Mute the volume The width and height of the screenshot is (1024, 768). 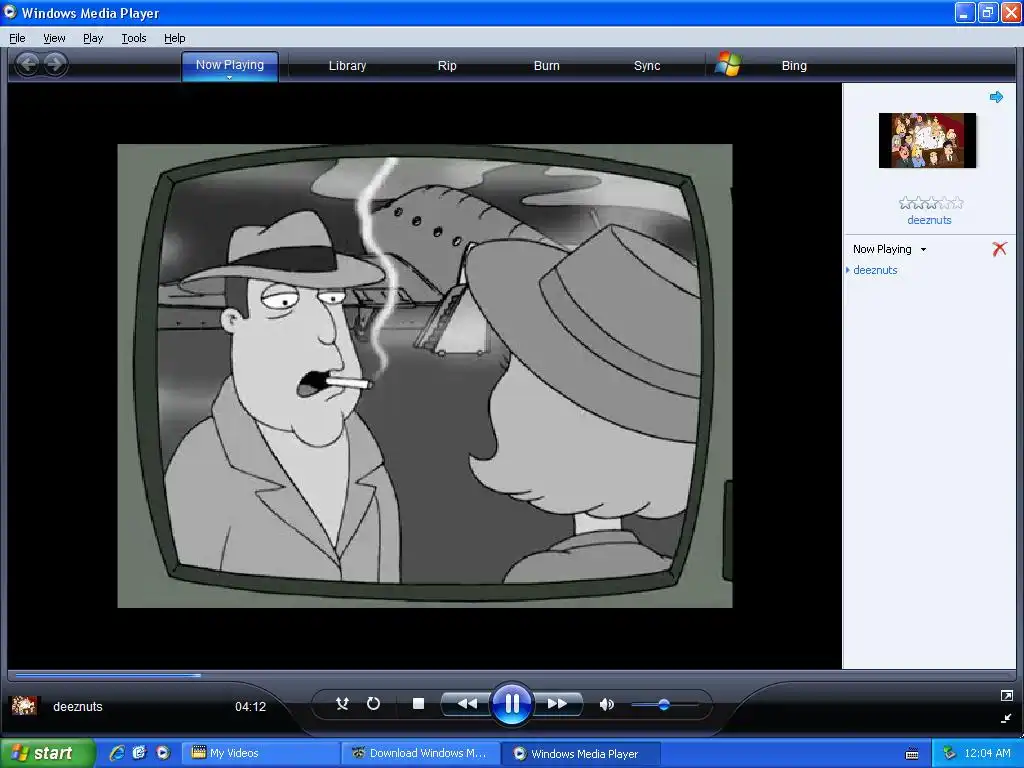pos(607,704)
